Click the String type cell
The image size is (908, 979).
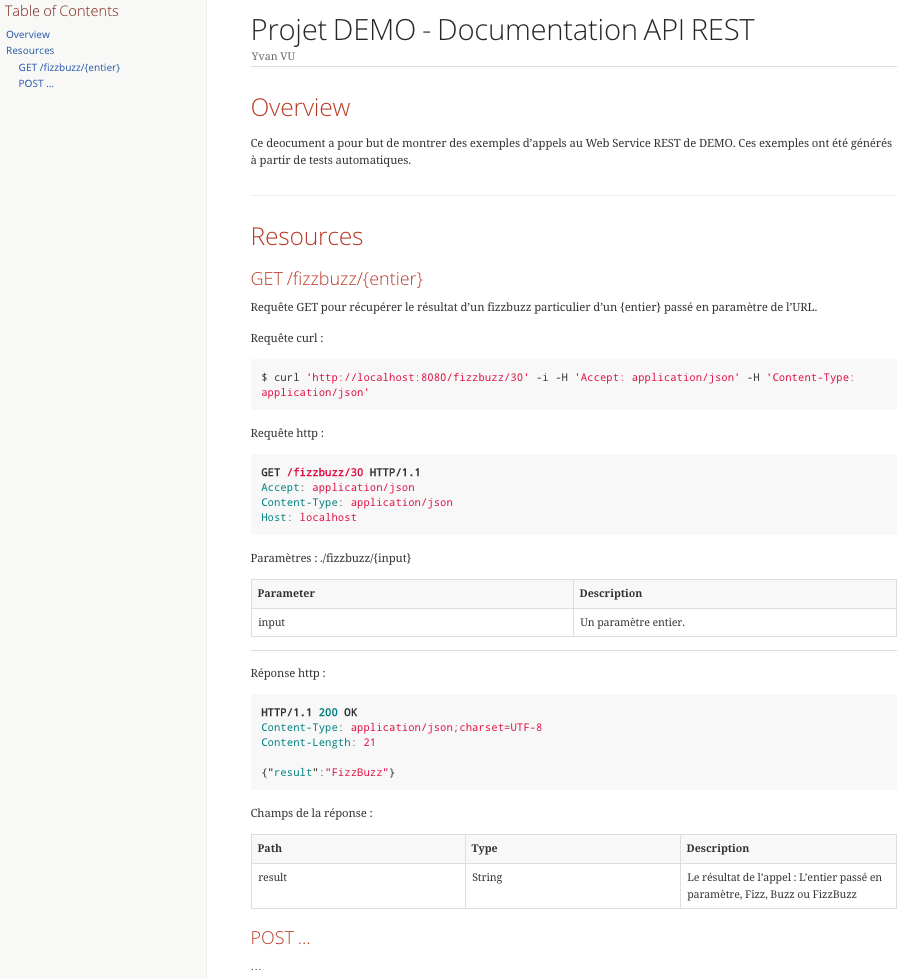(573, 886)
